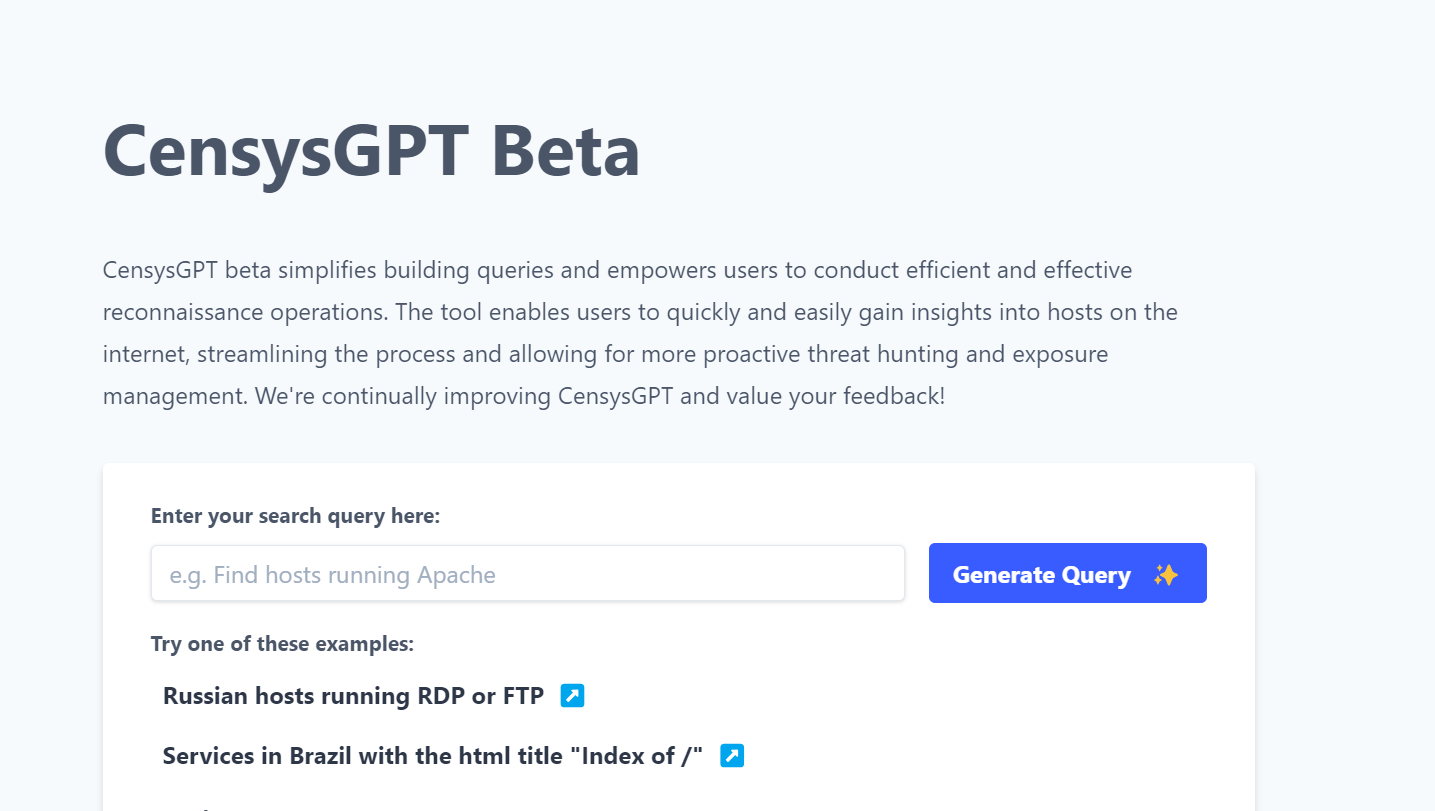This screenshot has width=1435, height=811.
Task: Click the "Try one of these examples" label
Action: pyautogui.click(x=282, y=644)
